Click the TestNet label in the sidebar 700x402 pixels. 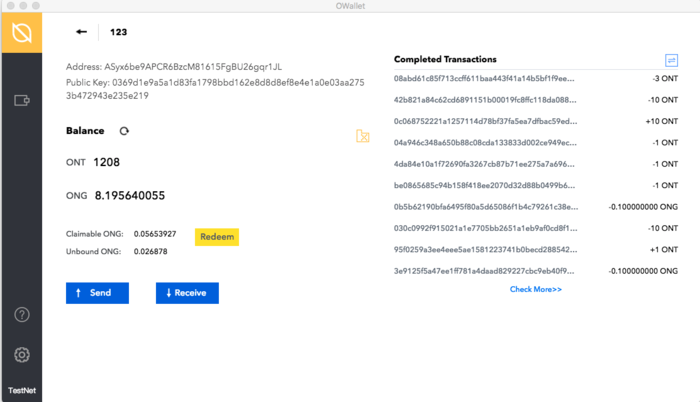click(22, 390)
